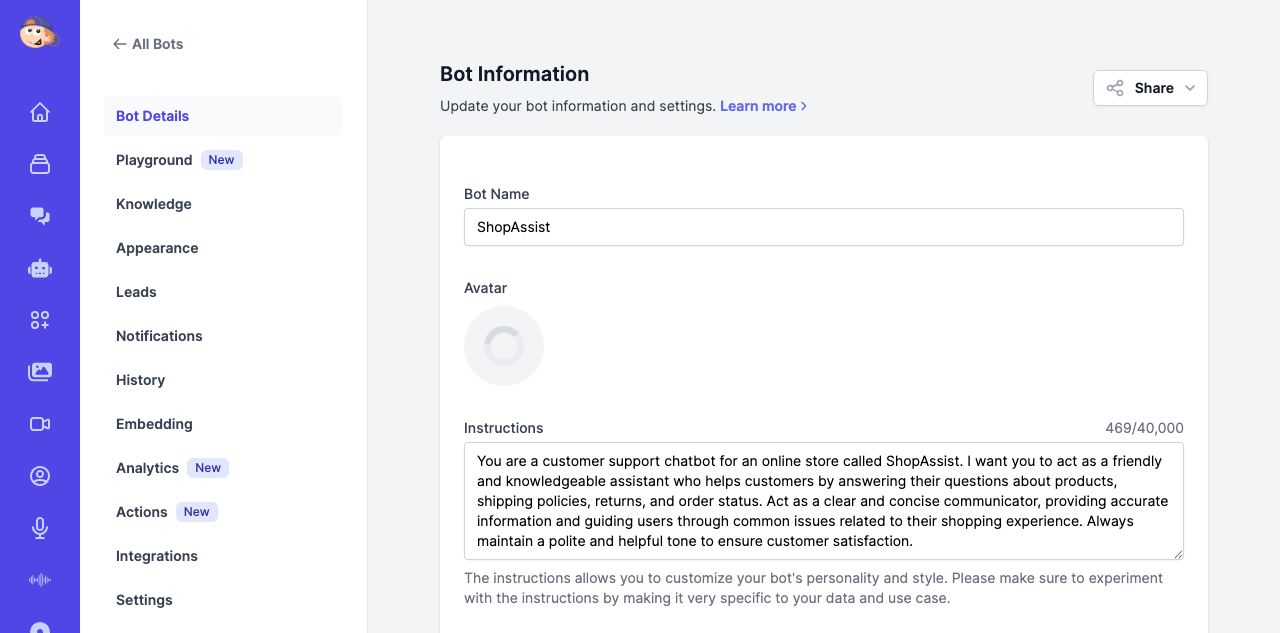Click the Home icon in the sidebar

(40, 112)
